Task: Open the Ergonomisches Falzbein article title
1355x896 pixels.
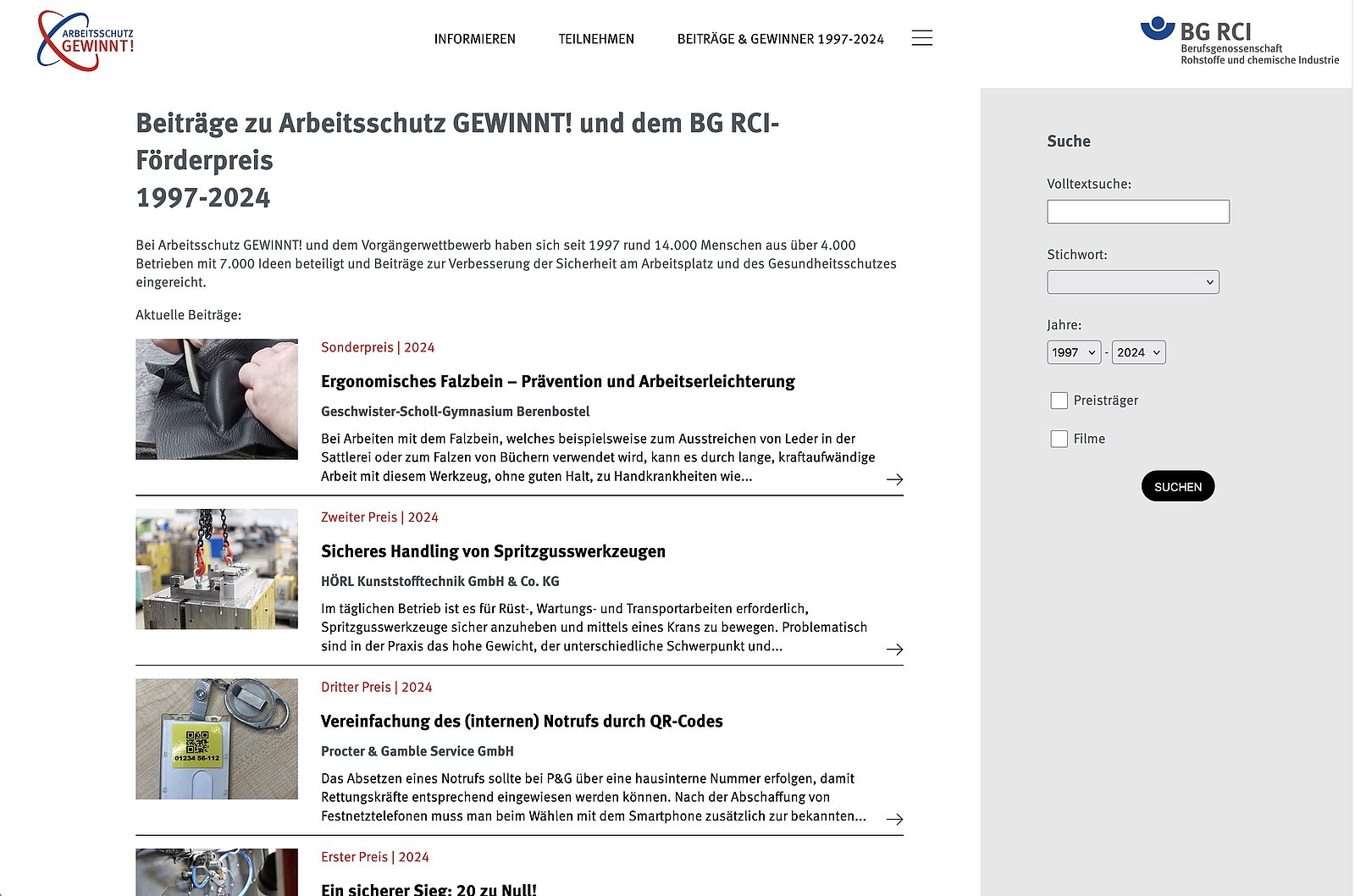Action: point(558,382)
